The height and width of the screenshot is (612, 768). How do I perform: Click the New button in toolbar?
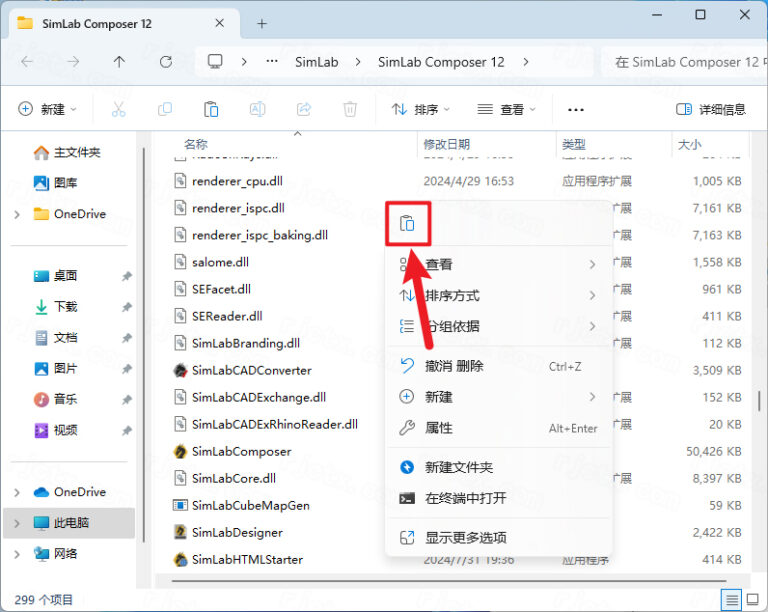(47, 109)
